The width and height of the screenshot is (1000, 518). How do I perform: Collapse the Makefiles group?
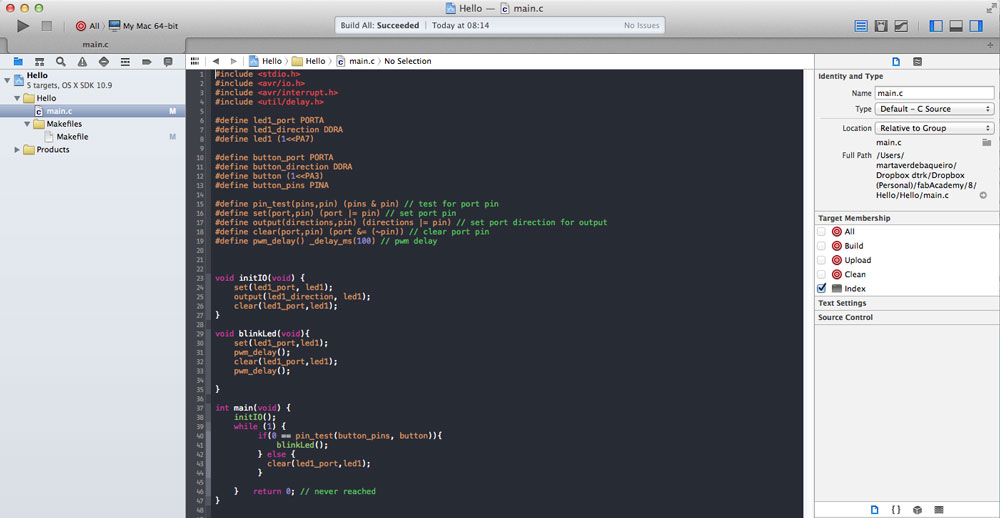point(27,124)
